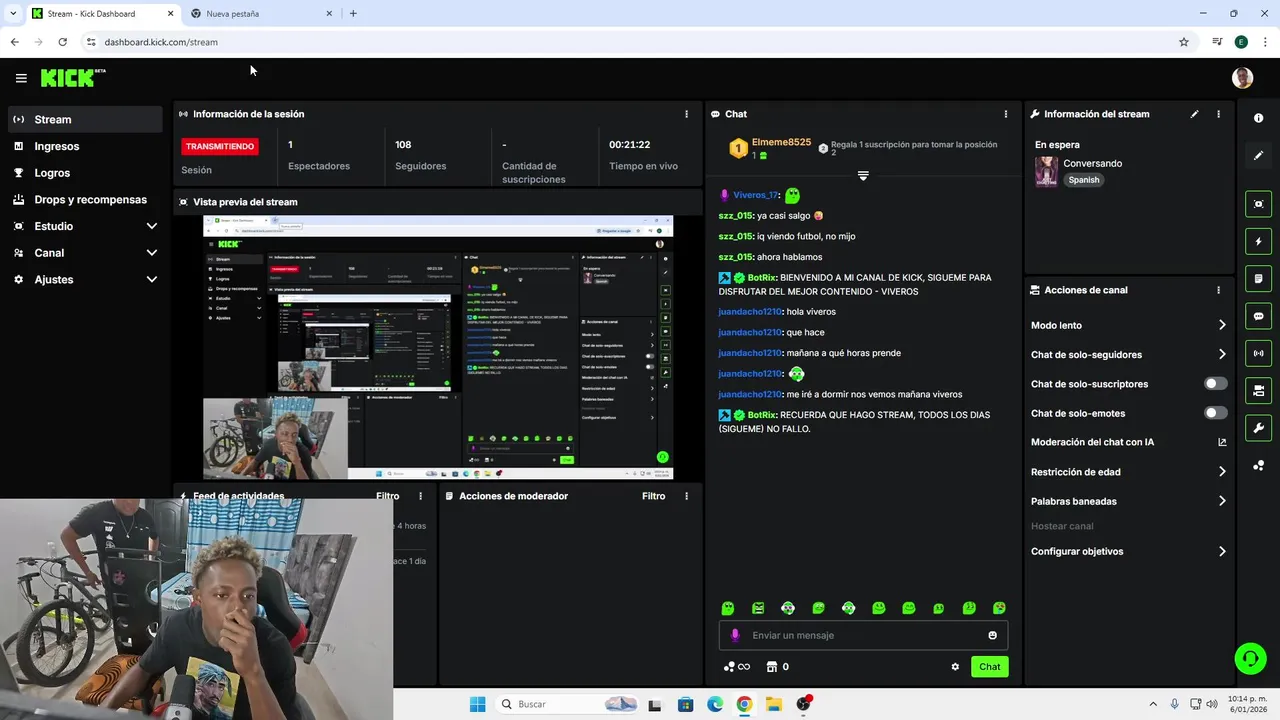Image resolution: width=1280 pixels, height=720 pixels.
Task: Click szz_015 username on 'ahora hablamos' message
Action: pyautogui.click(x=735, y=257)
